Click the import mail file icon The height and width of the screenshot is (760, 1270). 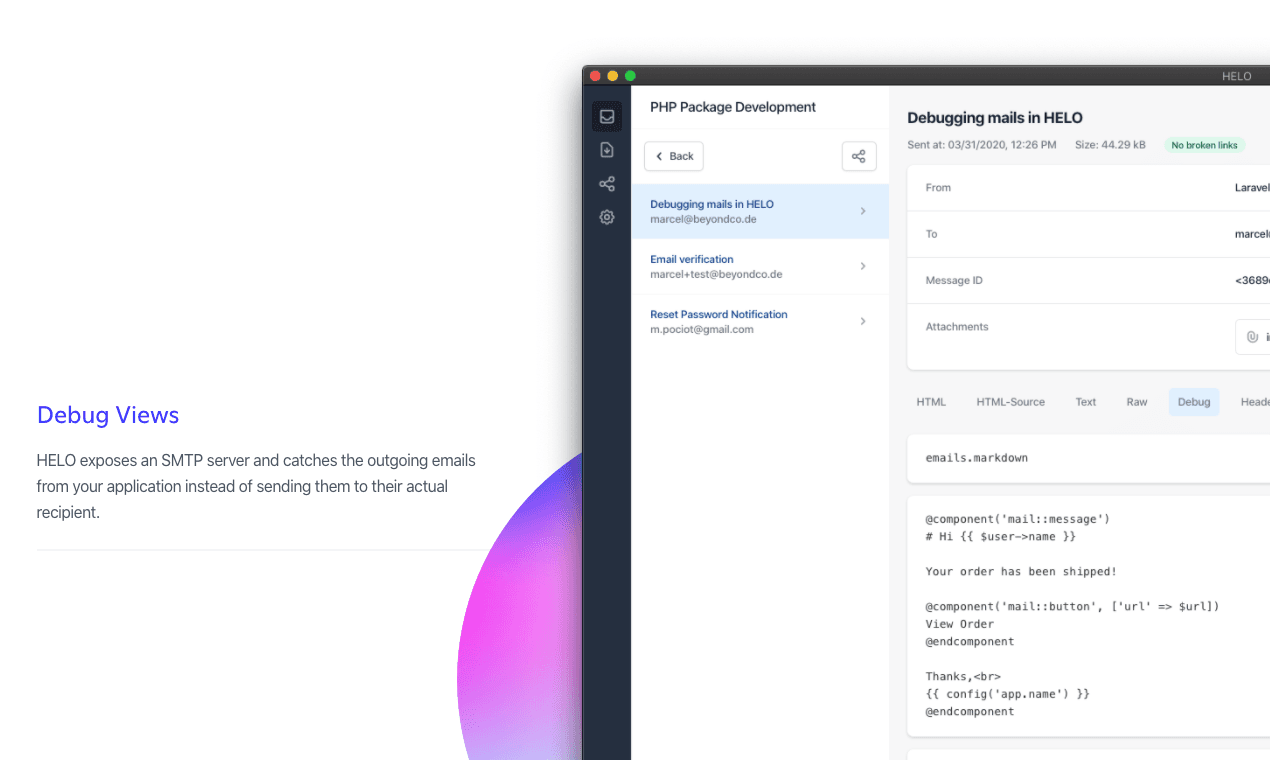coord(606,150)
